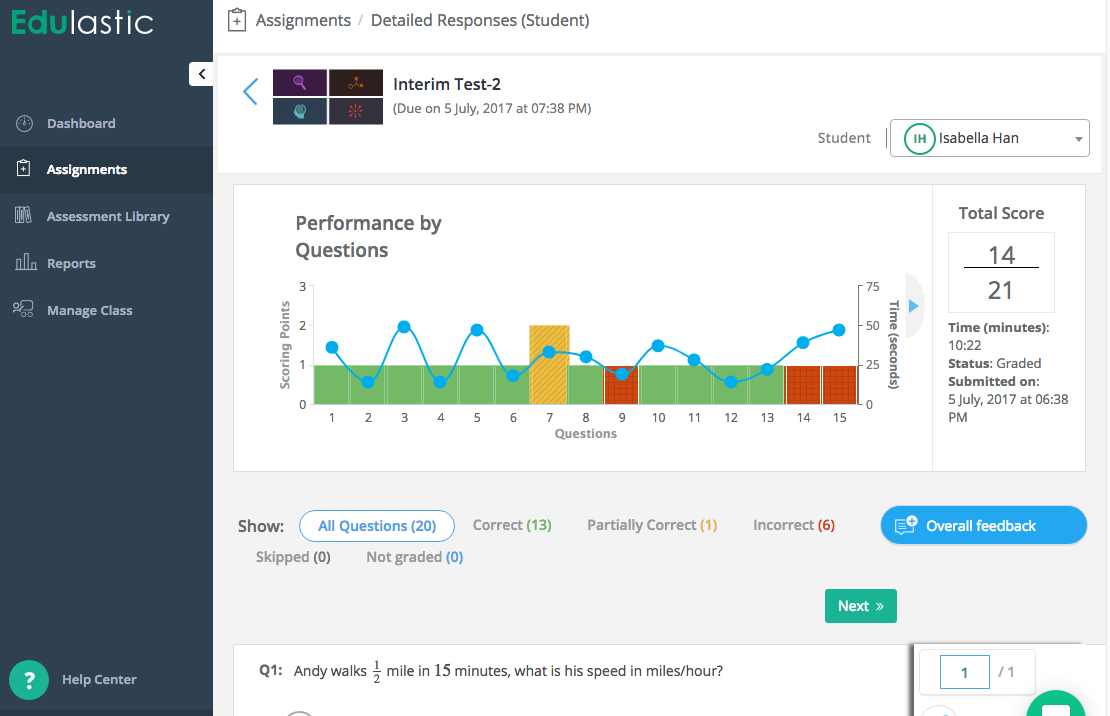Click the Manage Class icon
This screenshot has height=716, width=1110.
pos(24,309)
